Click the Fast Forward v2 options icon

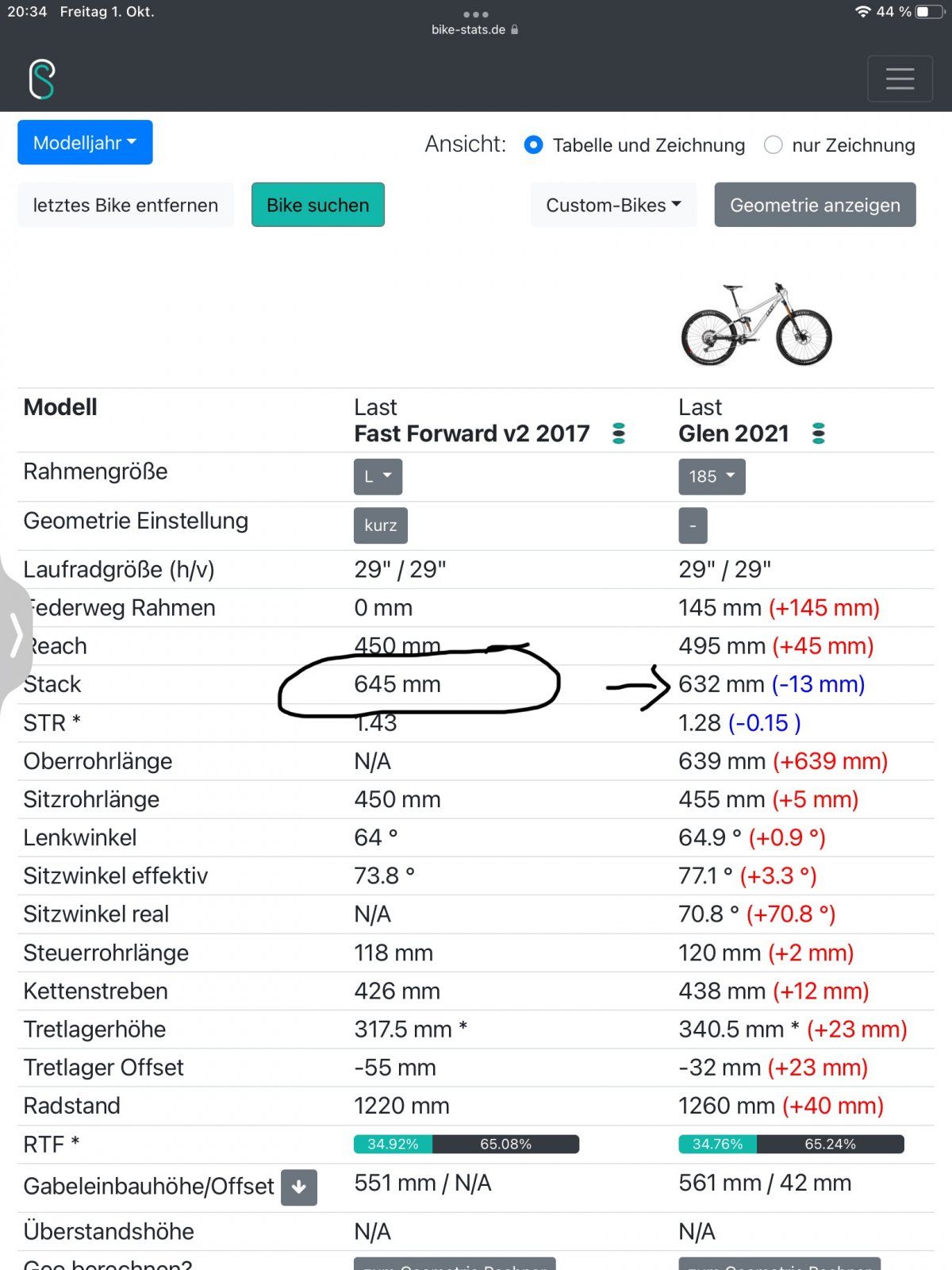point(619,433)
